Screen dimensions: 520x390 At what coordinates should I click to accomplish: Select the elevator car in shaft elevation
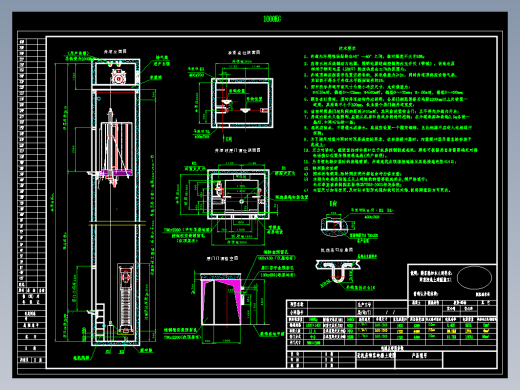[116, 148]
